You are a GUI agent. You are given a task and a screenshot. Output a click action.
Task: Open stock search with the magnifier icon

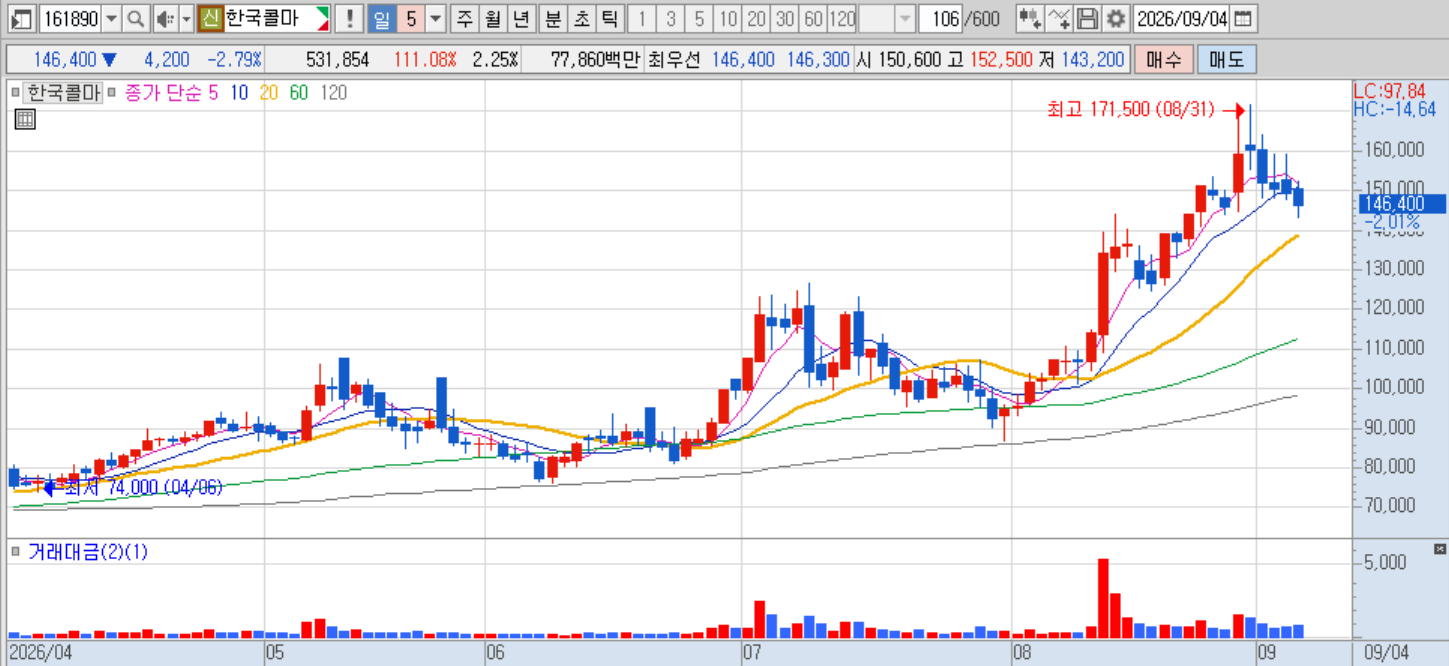point(135,18)
